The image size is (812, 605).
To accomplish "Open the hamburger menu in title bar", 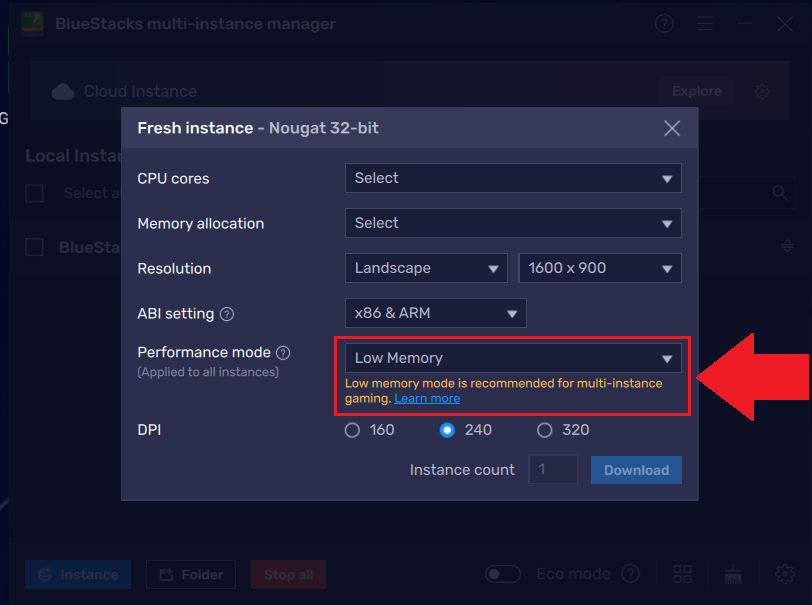I will point(705,24).
